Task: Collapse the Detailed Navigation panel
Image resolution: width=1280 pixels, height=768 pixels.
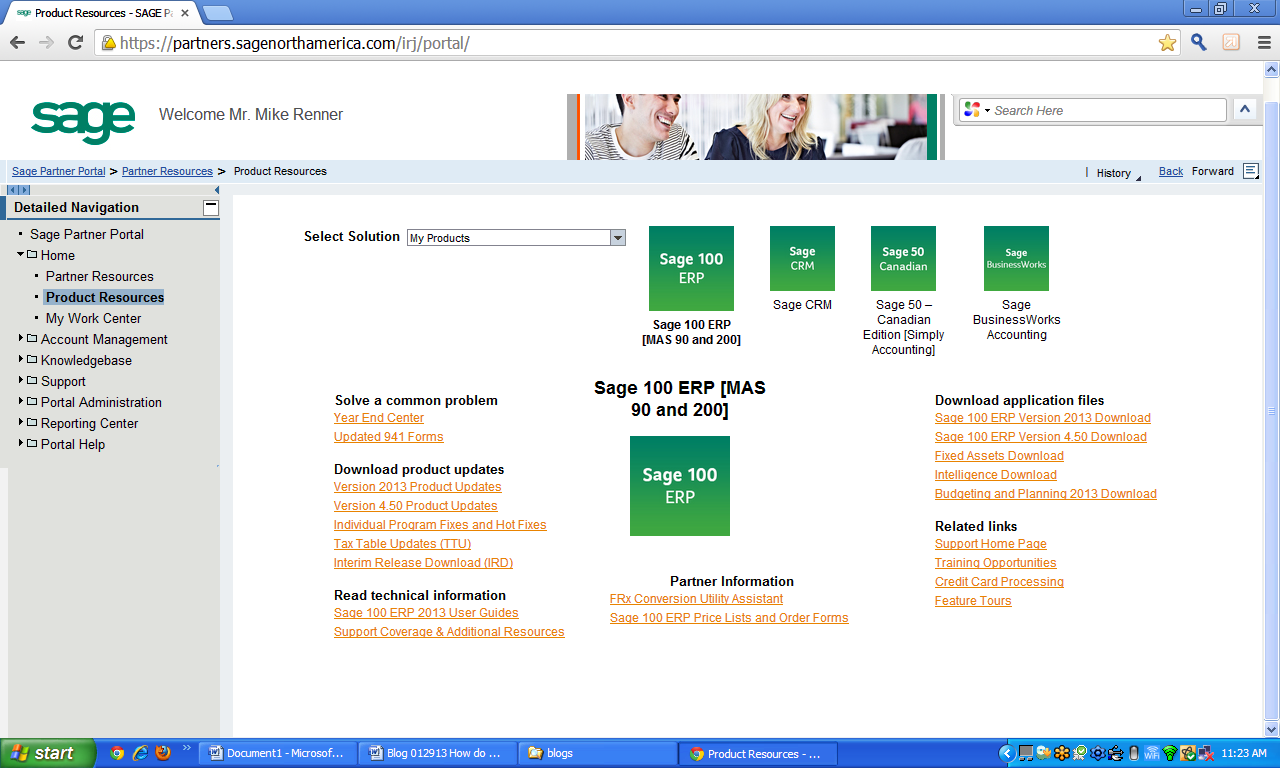Action: point(210,208)
